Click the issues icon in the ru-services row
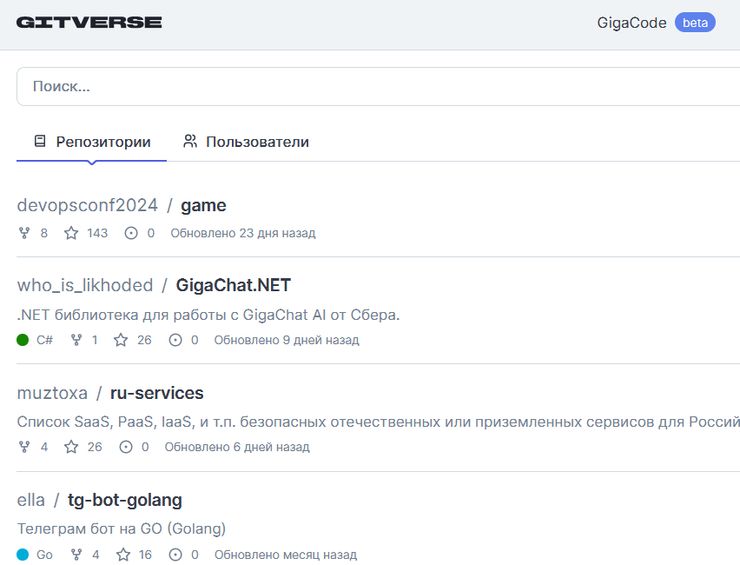Image resolution: width=740 pixels, height=565 pixels. pyautogui.click(x=126, y=447)
